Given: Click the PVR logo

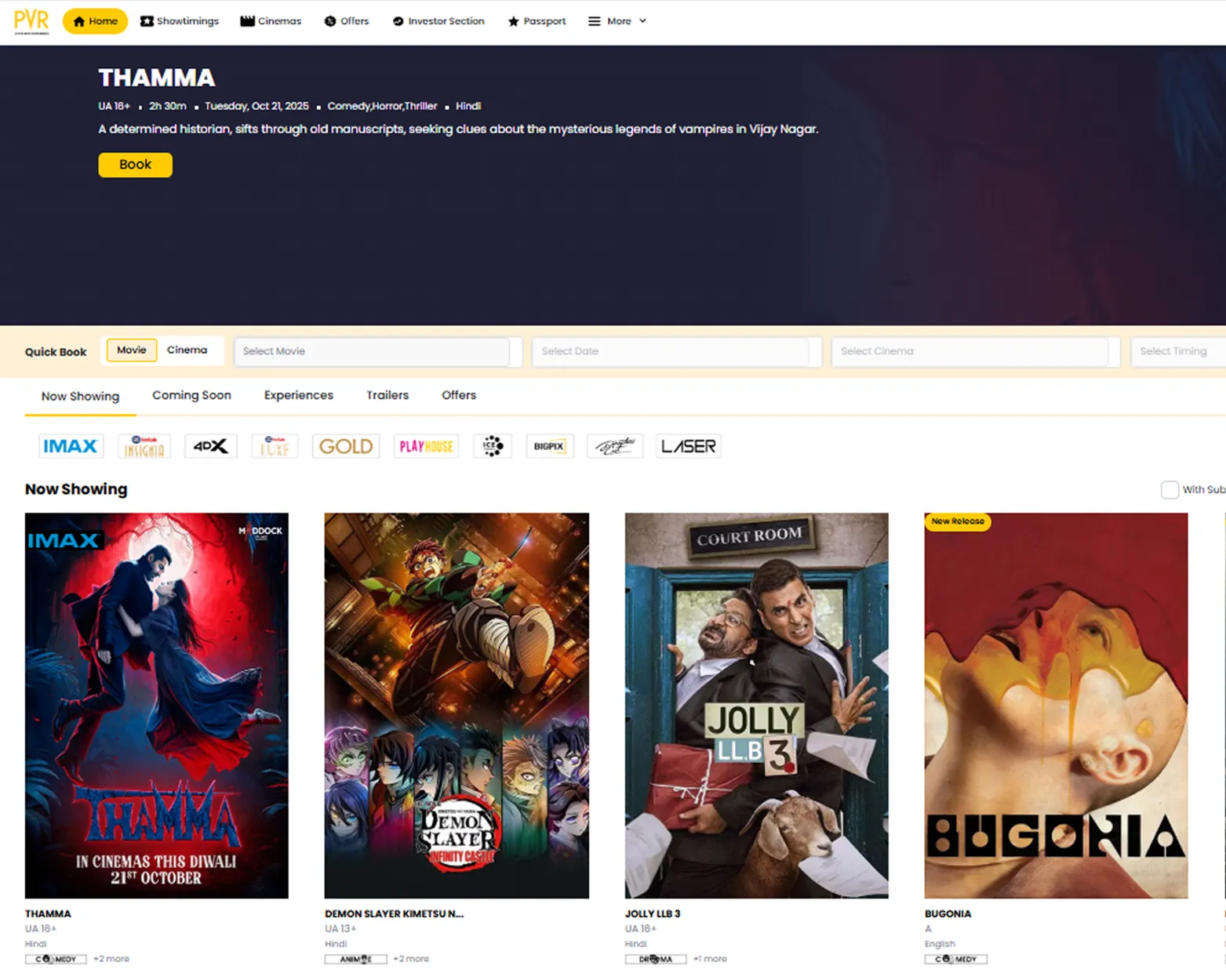Looking at the screenshot, I should coord(31,21).
